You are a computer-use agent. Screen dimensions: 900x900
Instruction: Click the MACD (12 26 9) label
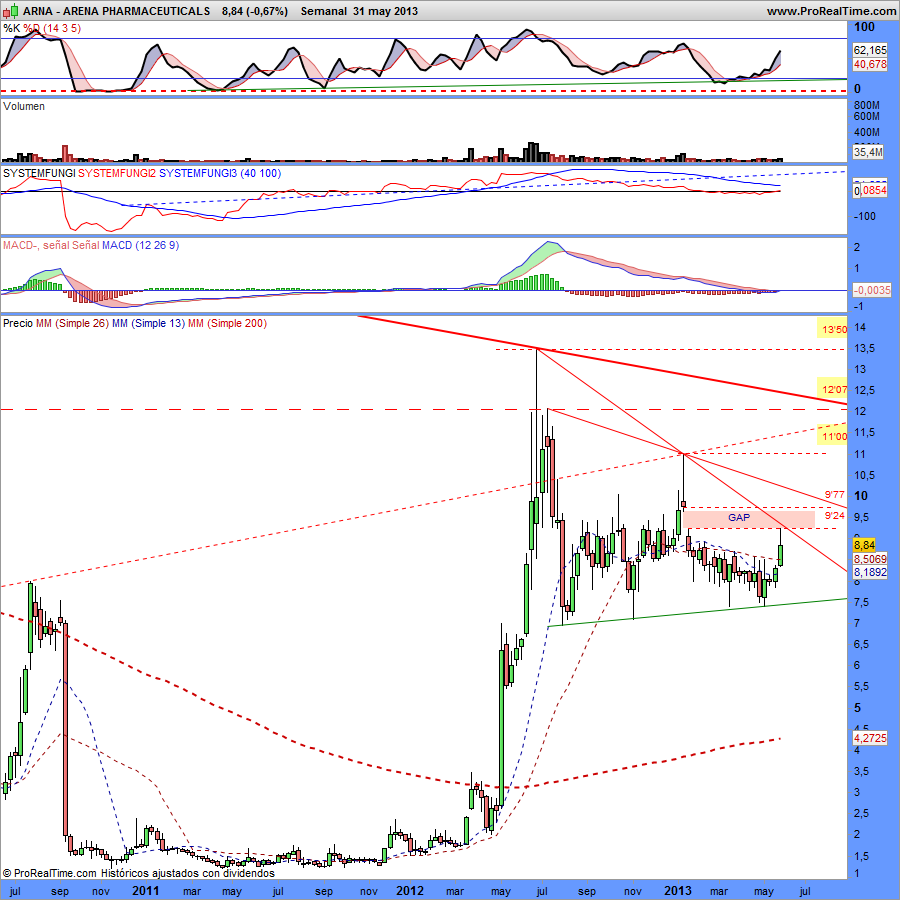tap(141, 245)
